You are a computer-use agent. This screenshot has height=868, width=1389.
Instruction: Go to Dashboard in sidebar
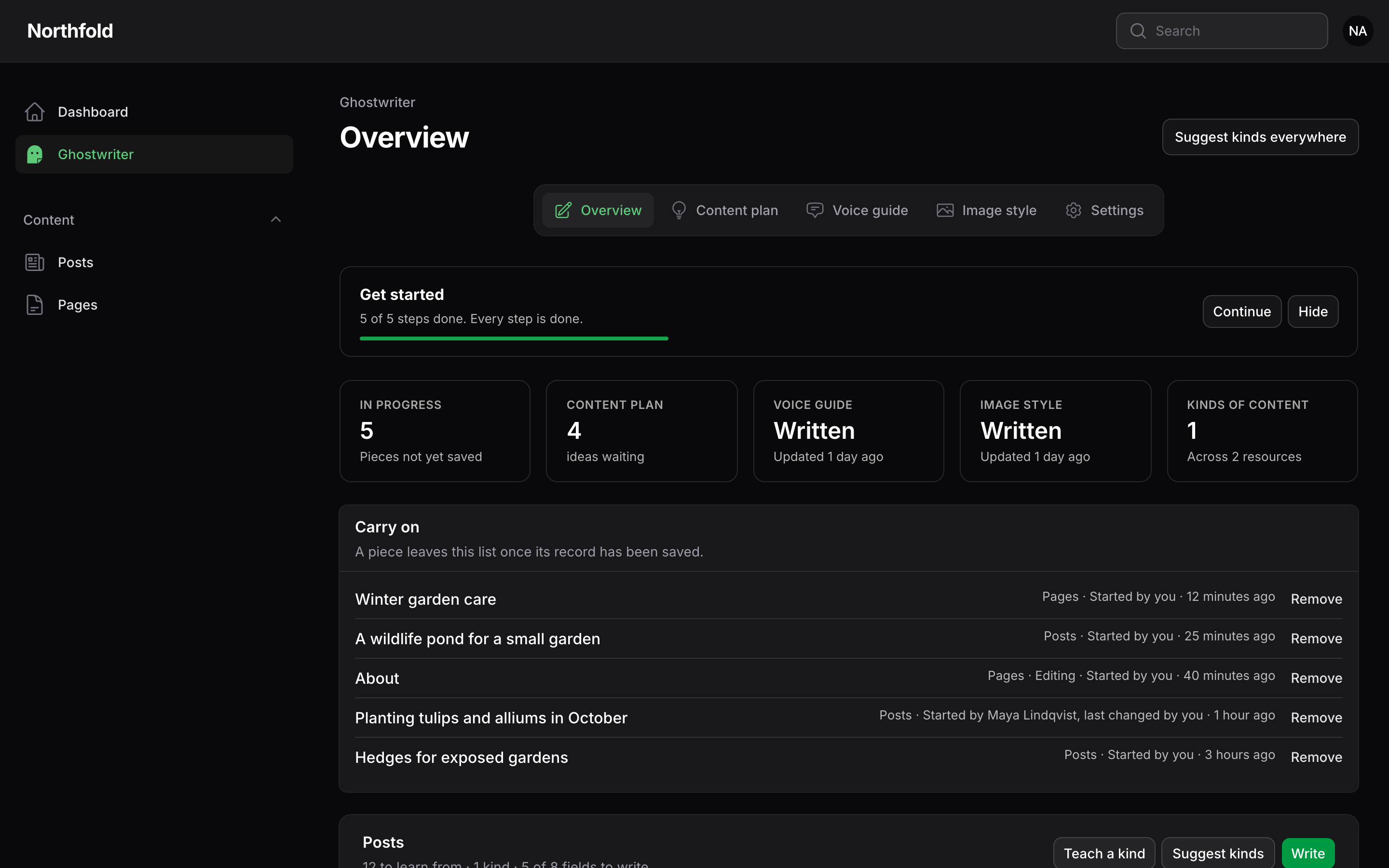click(x=154, y=112)
